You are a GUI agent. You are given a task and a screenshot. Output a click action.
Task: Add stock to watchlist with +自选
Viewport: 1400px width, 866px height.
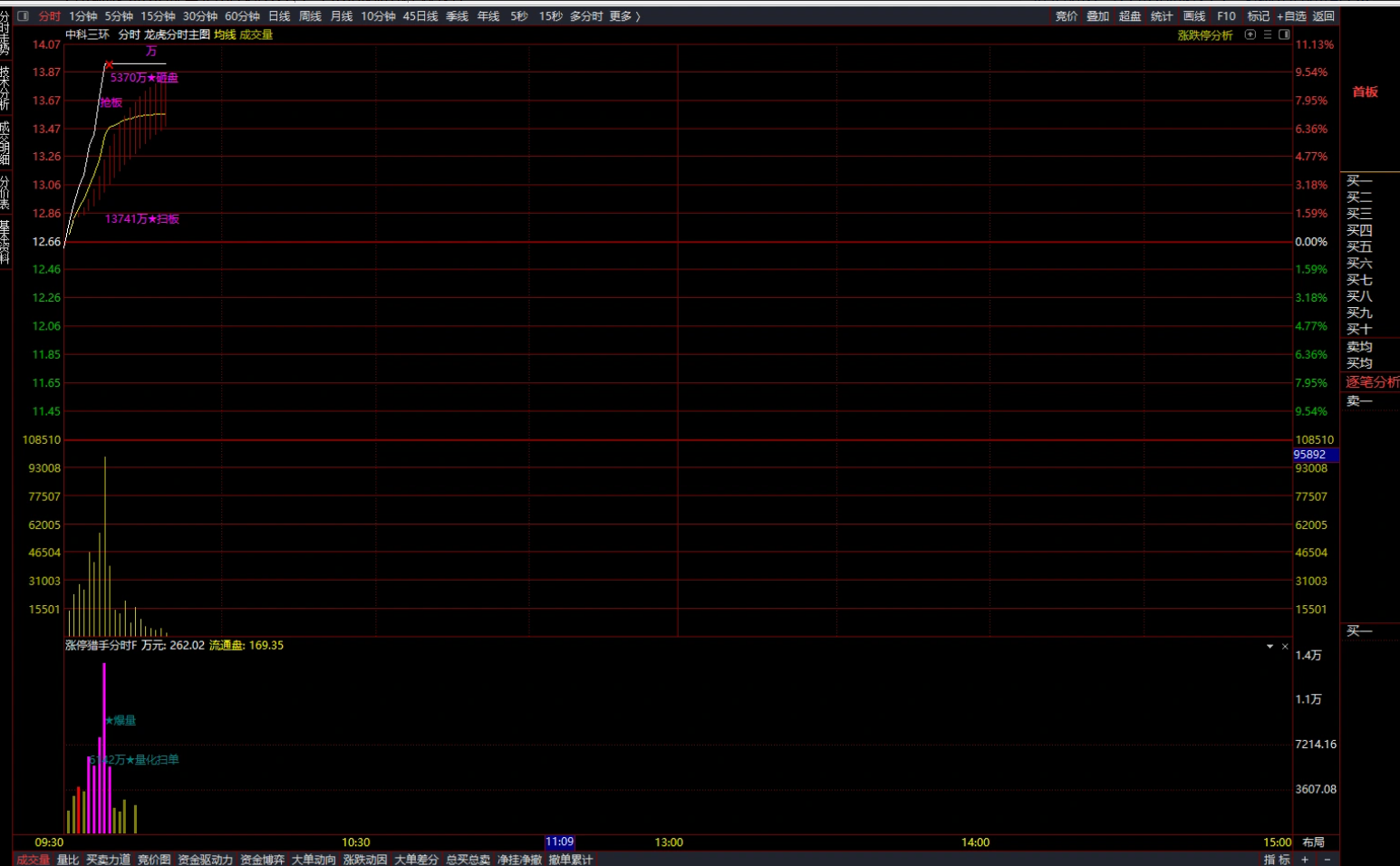pos(1291,16)
